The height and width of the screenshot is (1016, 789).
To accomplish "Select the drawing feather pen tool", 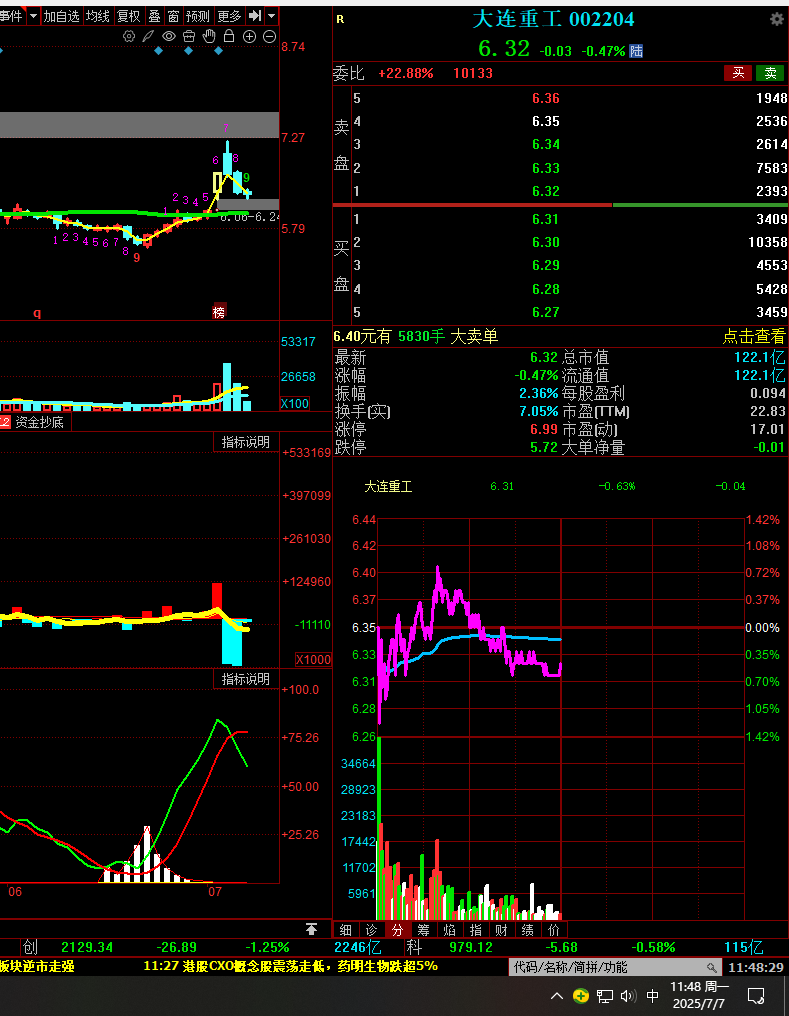I will [x=148, y=36].
